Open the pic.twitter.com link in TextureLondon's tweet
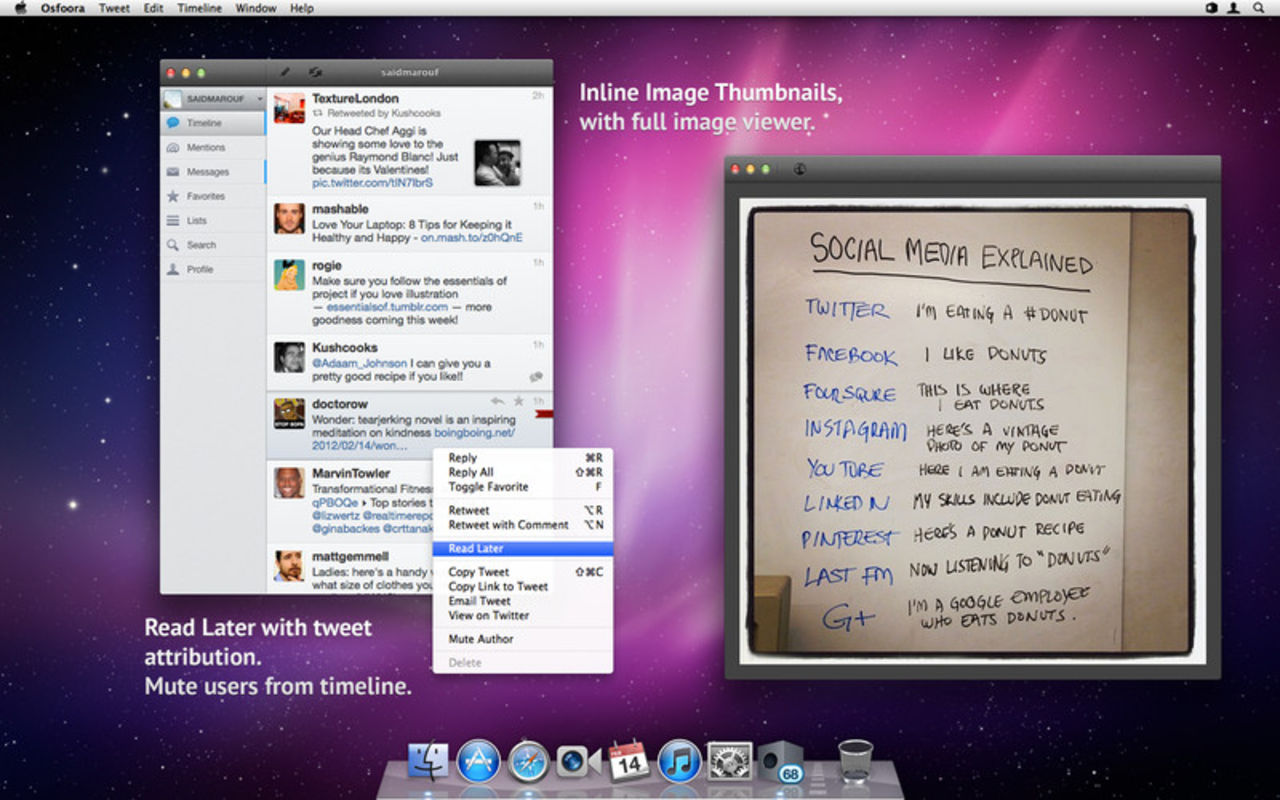The width and height of the screenshot is (1280, 800). click(x=372, y=183)
